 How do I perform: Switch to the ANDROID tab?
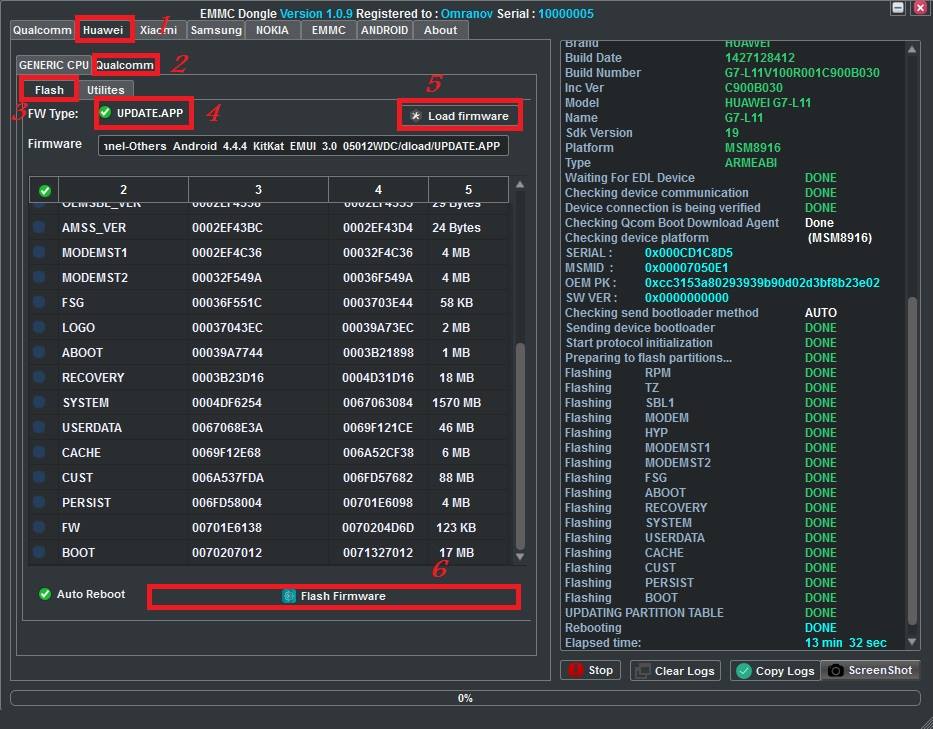point(384,30)
